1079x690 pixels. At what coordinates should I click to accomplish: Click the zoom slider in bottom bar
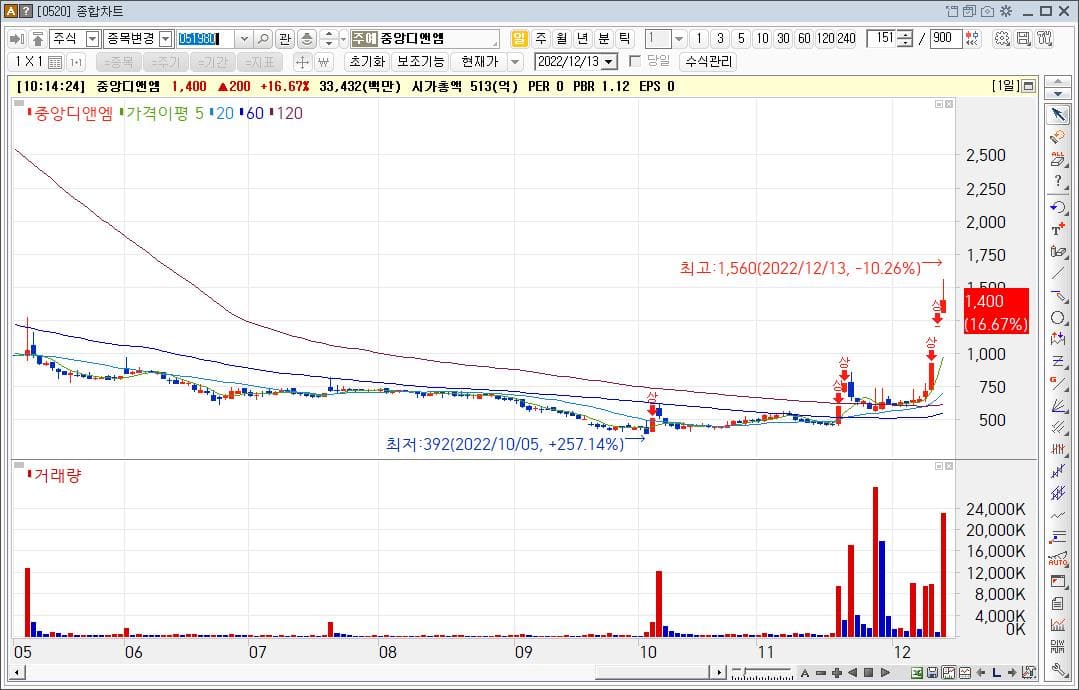pos(762,672)
